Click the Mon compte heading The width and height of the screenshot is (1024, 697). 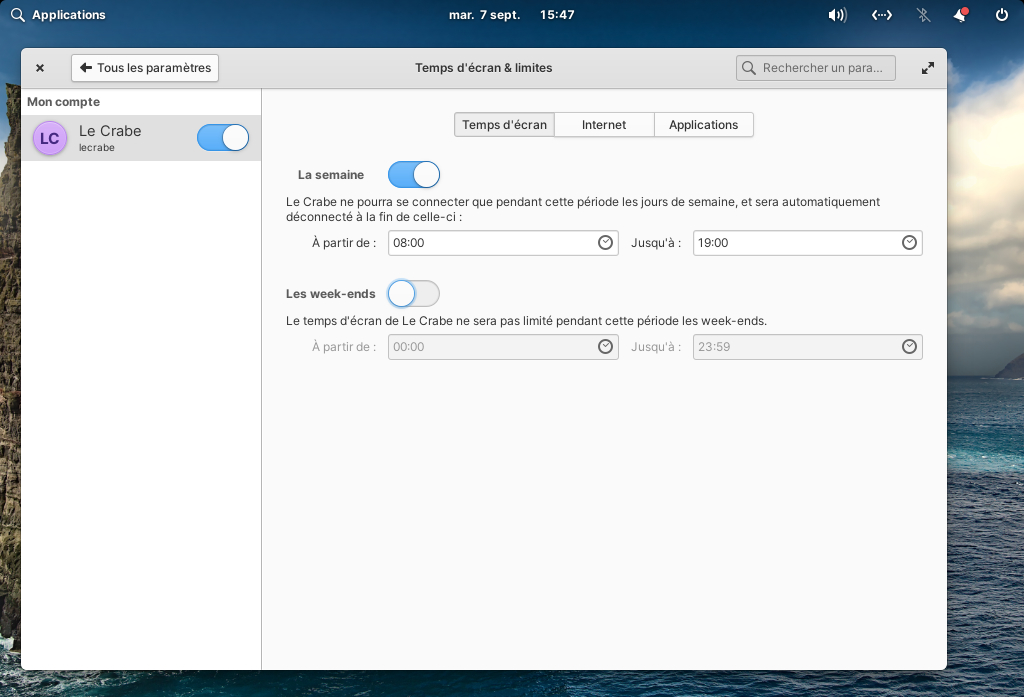point(63,102)
